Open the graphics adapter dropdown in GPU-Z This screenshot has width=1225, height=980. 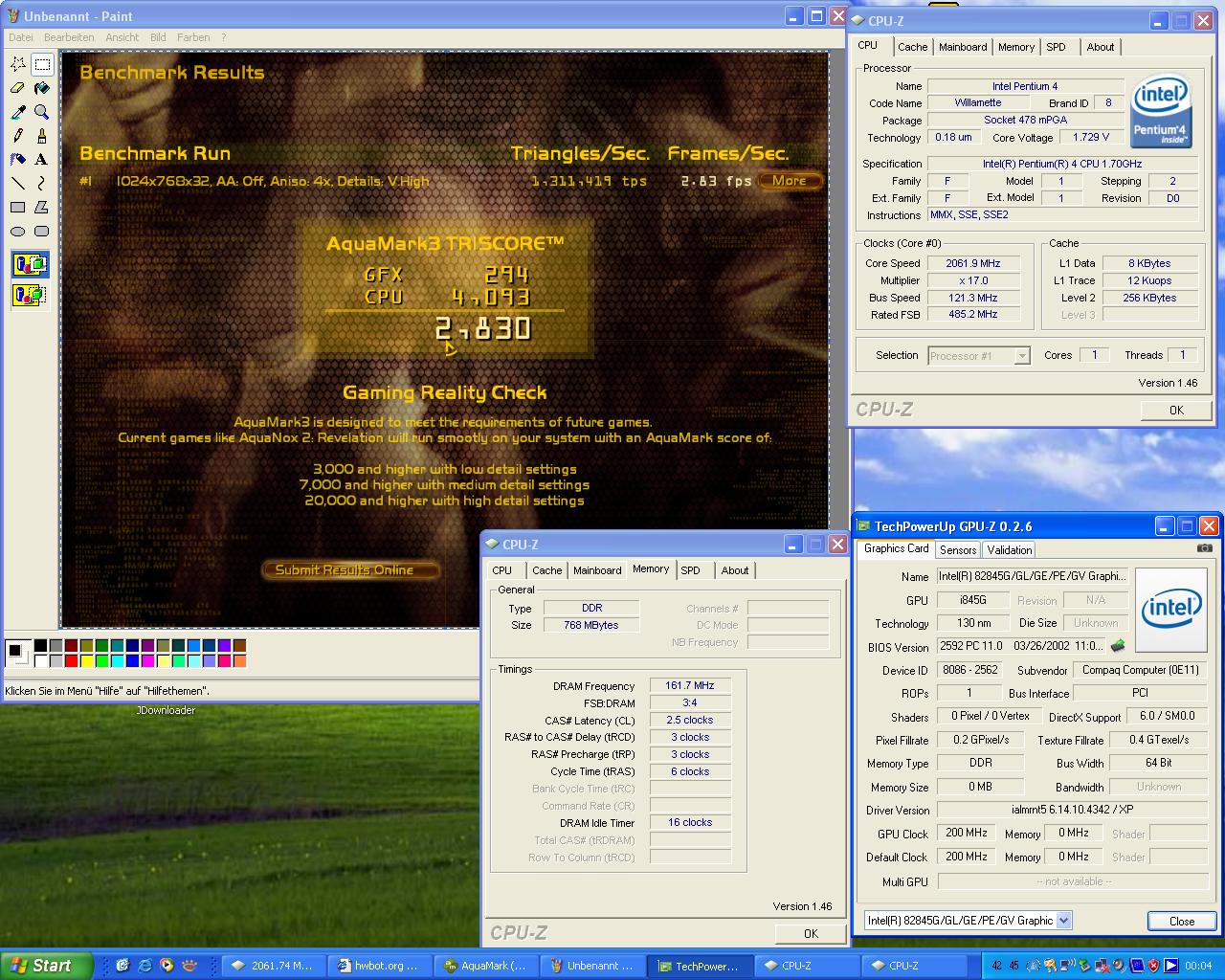pos(1063,921)
